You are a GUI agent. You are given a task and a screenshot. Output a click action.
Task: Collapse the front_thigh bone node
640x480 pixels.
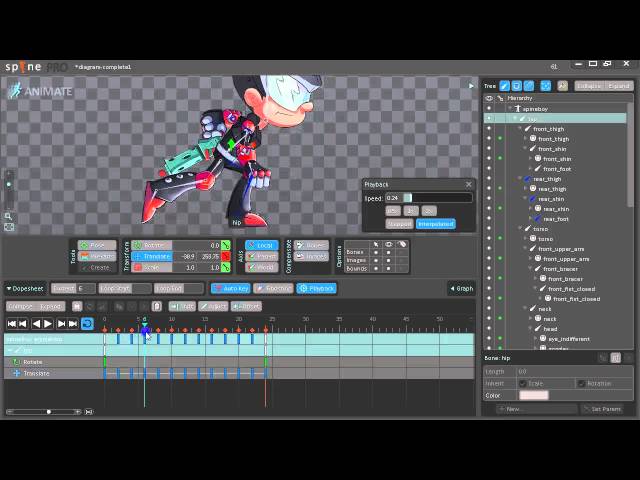click(520, 129)
